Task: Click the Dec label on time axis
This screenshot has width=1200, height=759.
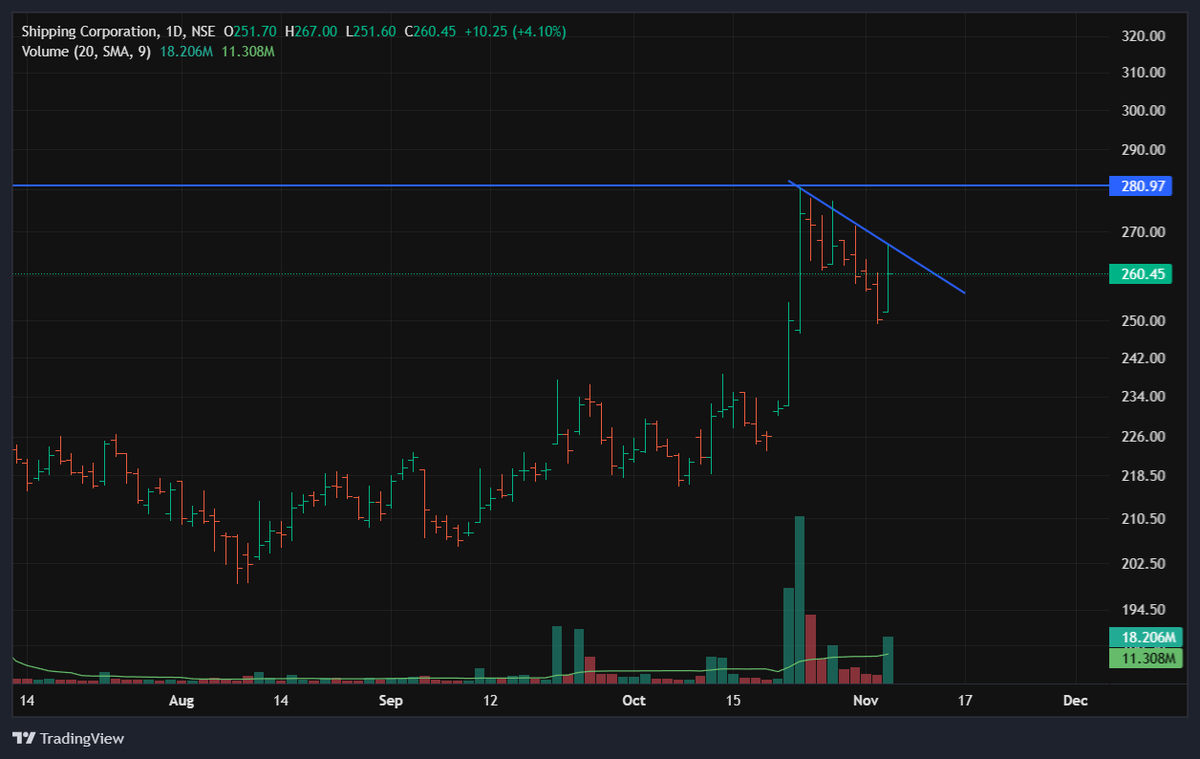Action: [x=1075, y=701]
